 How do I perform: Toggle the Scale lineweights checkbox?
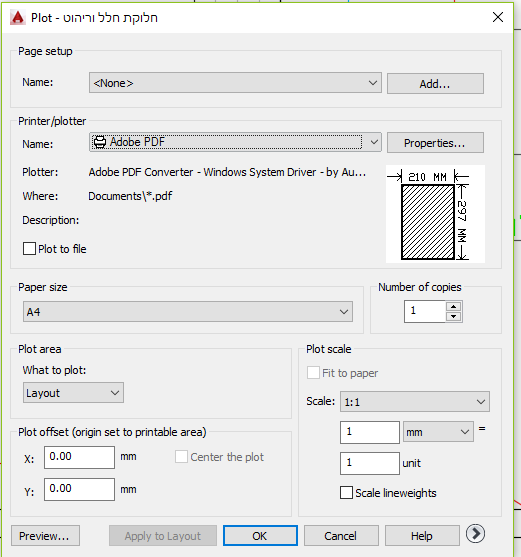click(x=346, y=493)
